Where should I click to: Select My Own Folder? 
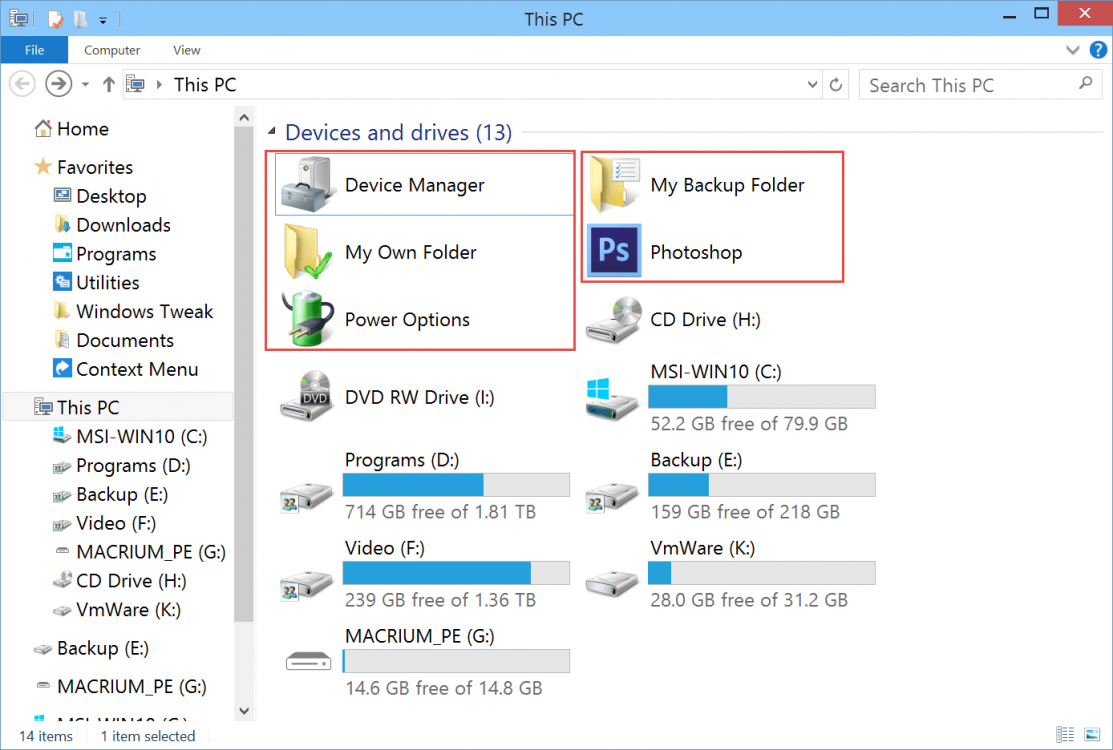[410, 251]
